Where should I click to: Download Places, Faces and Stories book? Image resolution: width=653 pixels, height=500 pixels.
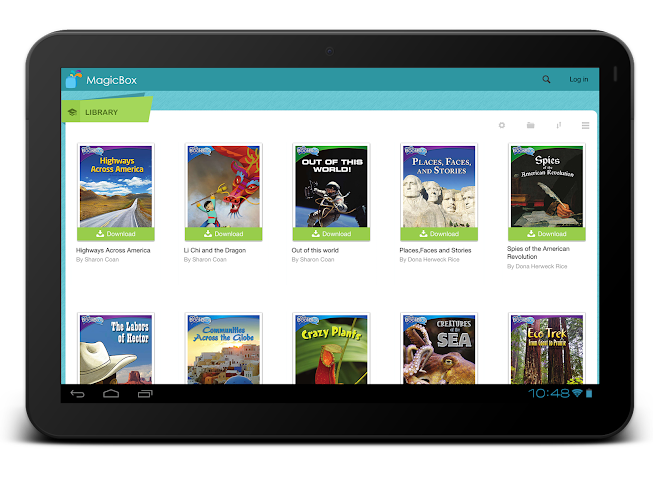[439, 234]
